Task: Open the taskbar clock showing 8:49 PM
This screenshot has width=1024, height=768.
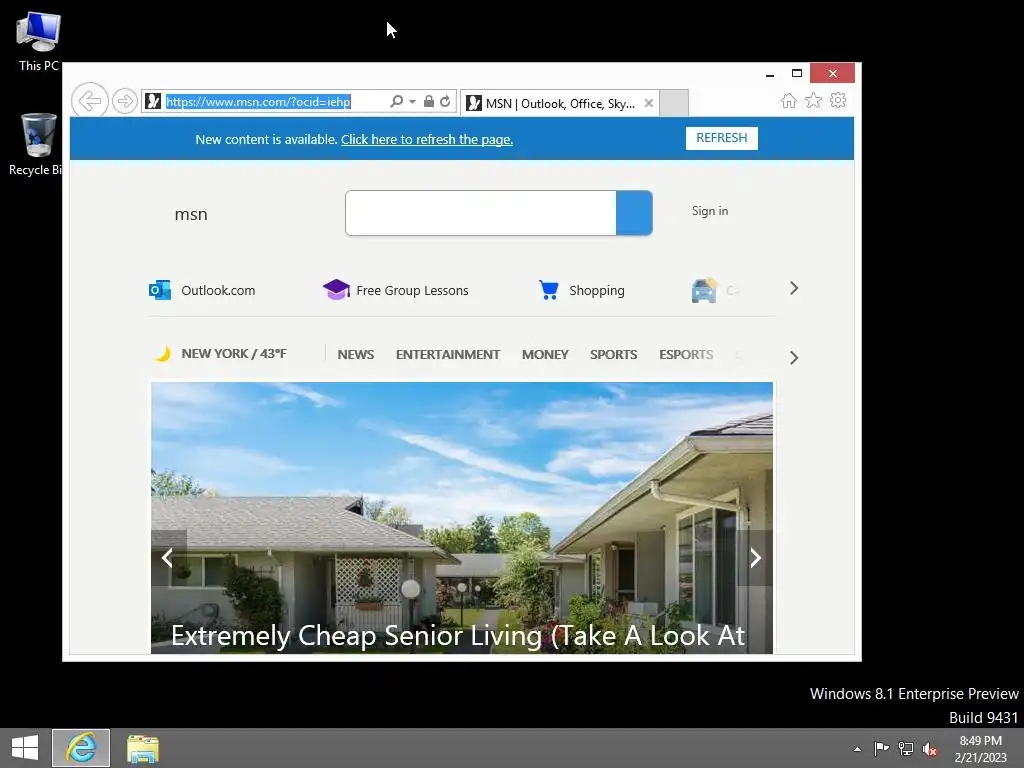Action: (x=980, y=749)
